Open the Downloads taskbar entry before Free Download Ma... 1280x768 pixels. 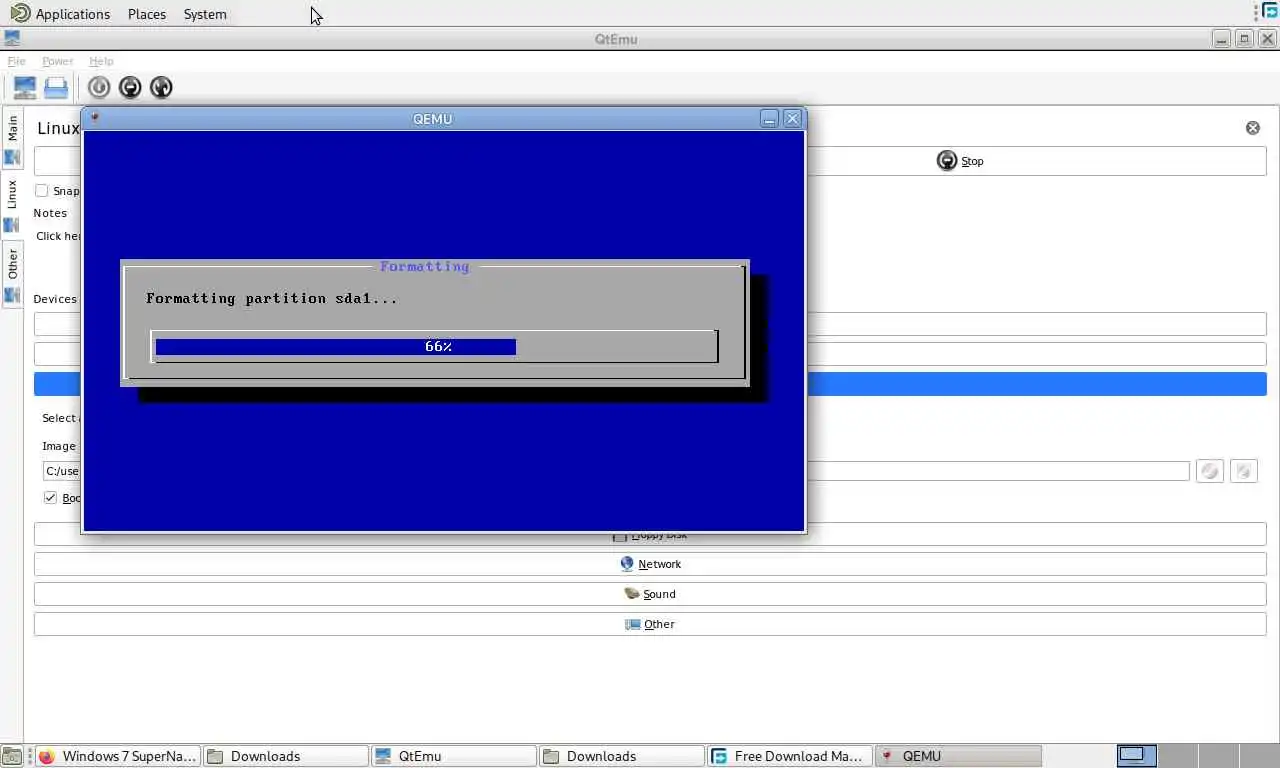click(x=621, y=756)
